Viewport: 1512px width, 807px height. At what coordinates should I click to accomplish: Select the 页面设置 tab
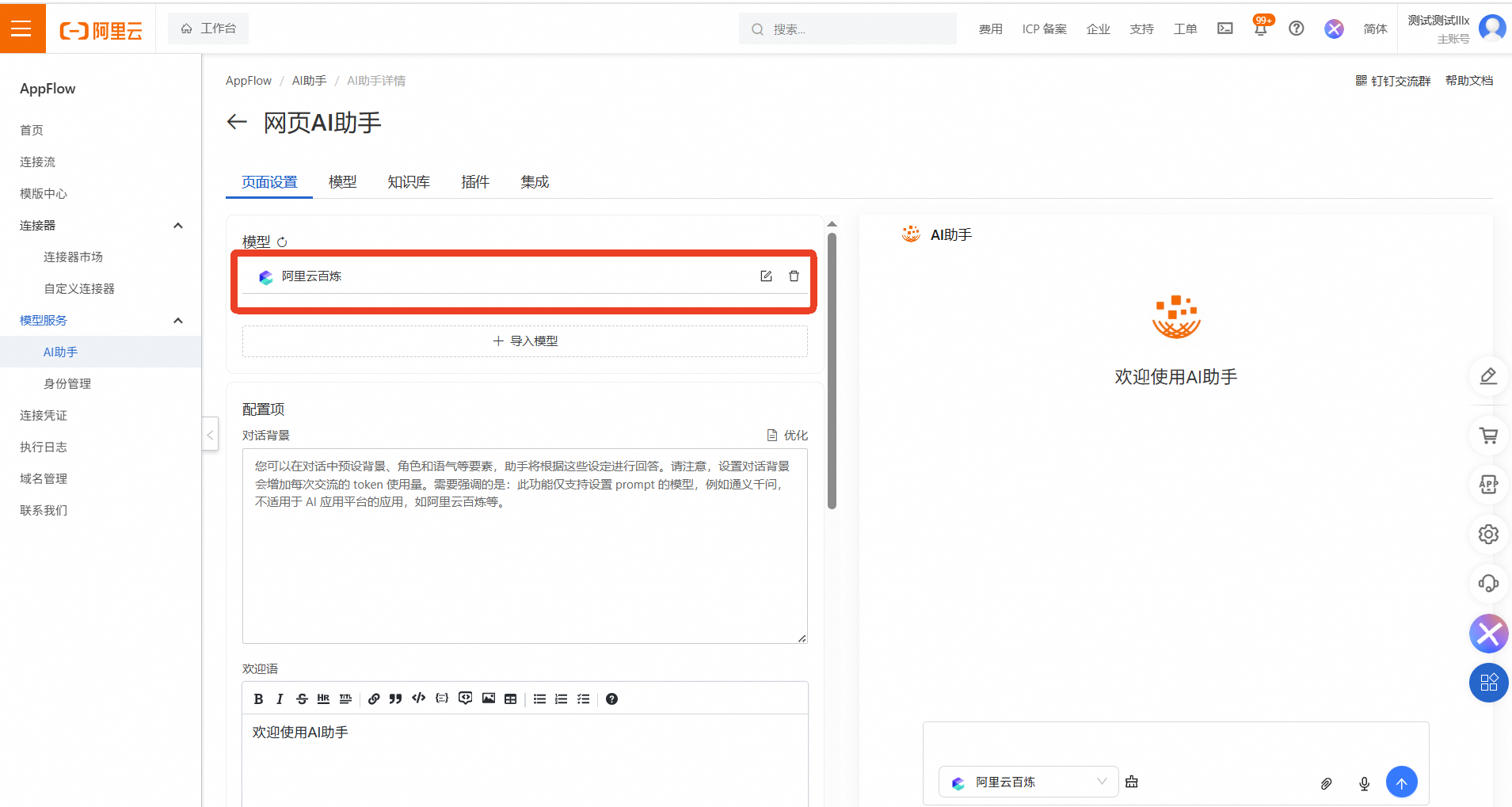(269, 182)
